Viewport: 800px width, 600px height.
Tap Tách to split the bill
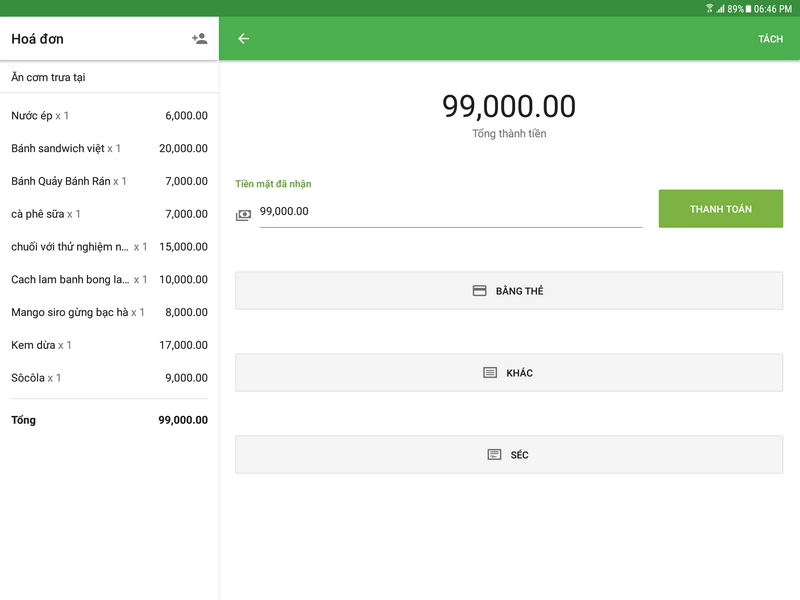770,39
